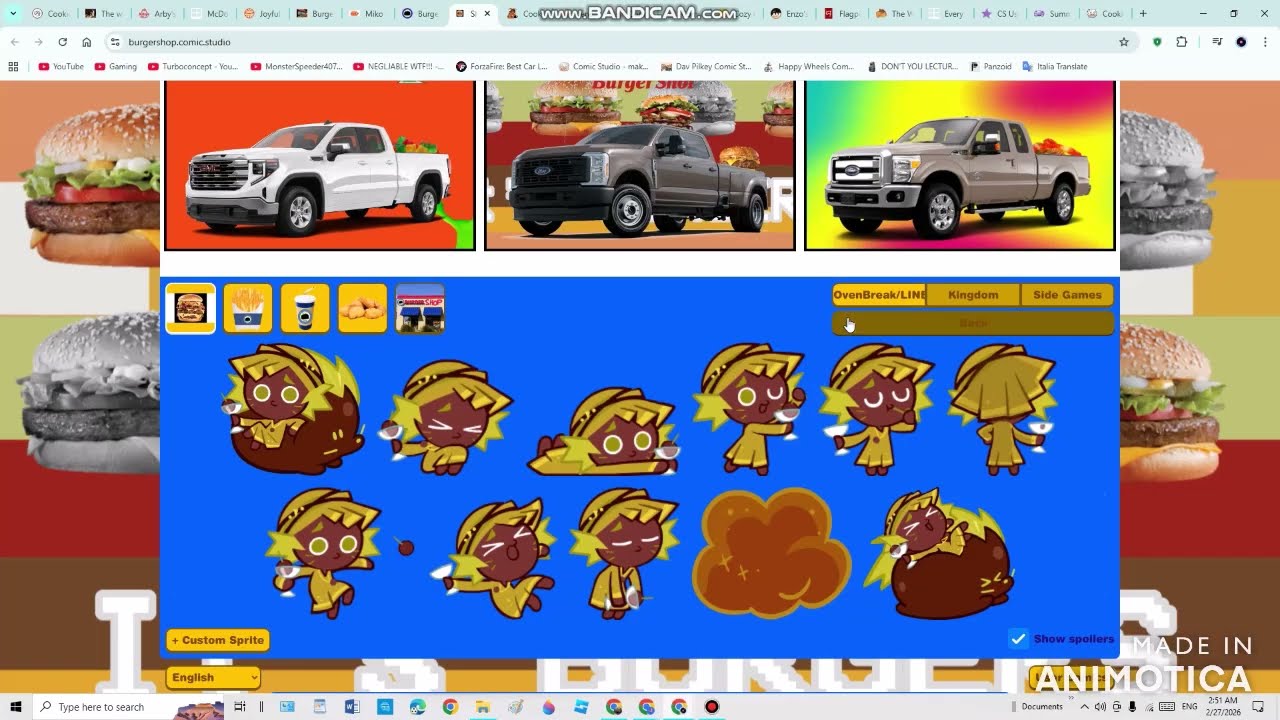Screen dimensions: 1280x720
Task: Select the soda cup category icon
Action: pos(305,308)
